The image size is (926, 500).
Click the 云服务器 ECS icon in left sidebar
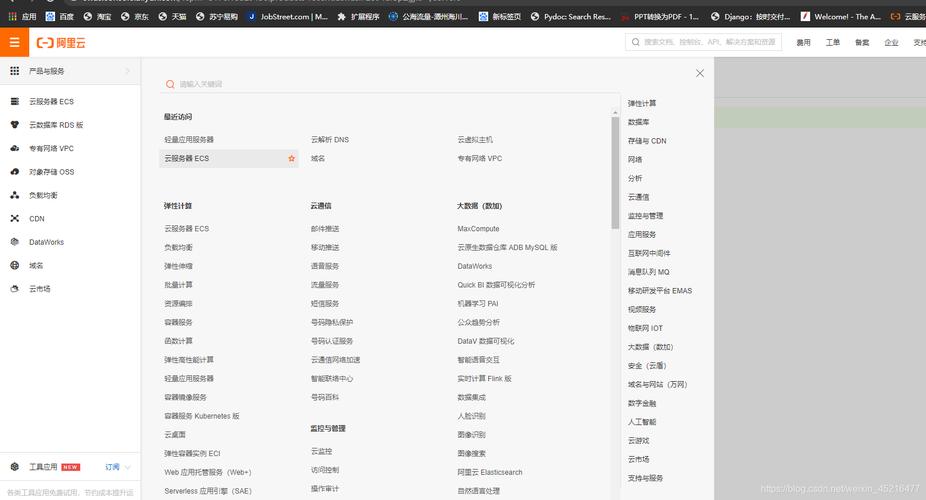15,102
